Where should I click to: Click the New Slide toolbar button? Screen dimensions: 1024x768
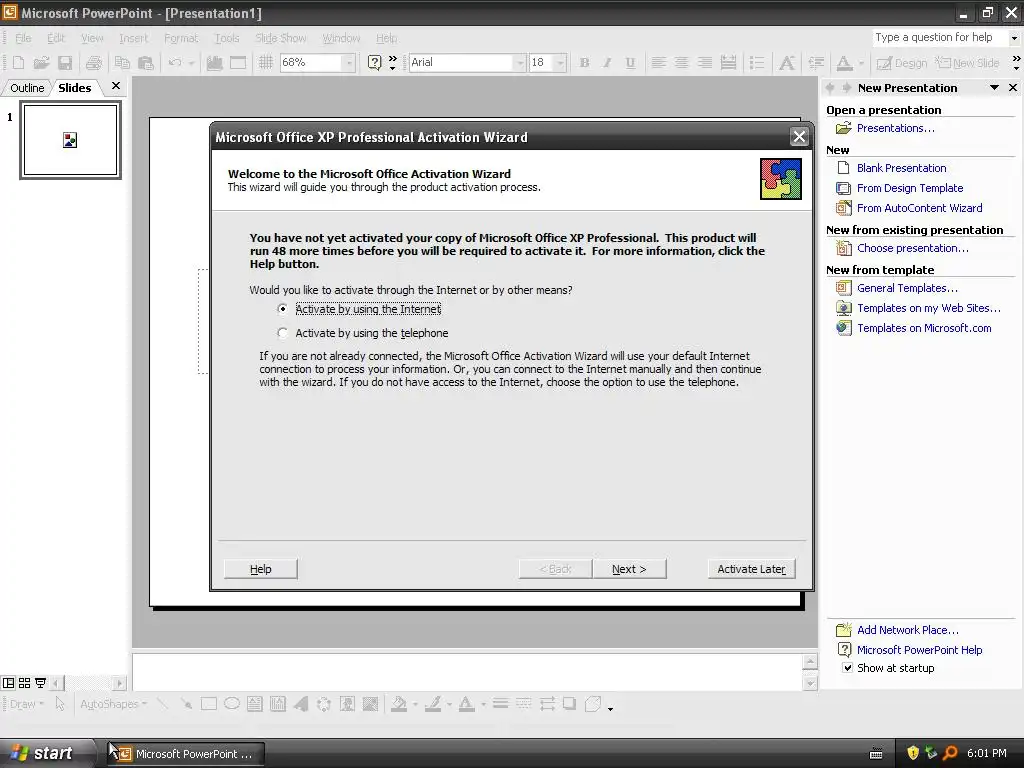967,63
